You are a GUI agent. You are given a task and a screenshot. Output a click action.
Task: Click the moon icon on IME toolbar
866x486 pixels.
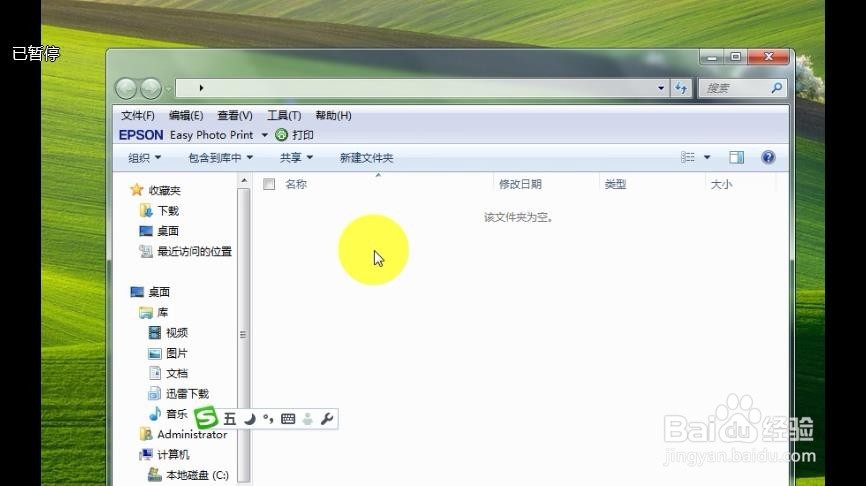click(x=250, y=419)
